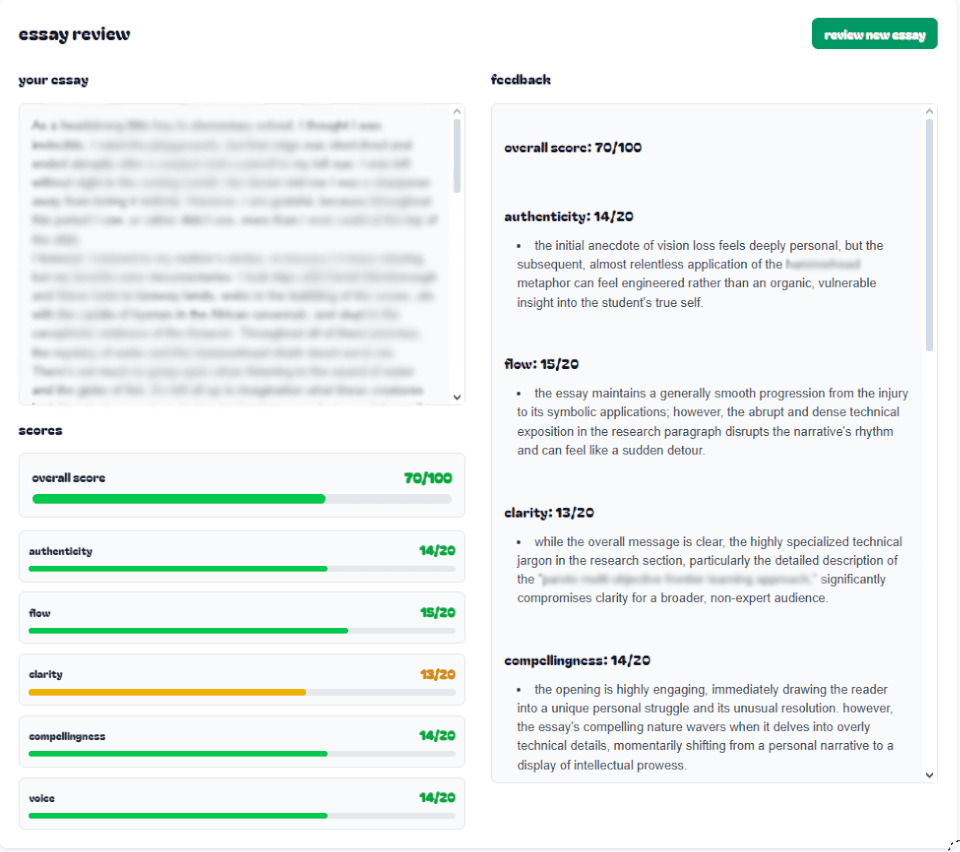Click the 'clarity: 13/20' feedback heading
This screenshot has height=852, width=960.
click(x=549, y=513)
